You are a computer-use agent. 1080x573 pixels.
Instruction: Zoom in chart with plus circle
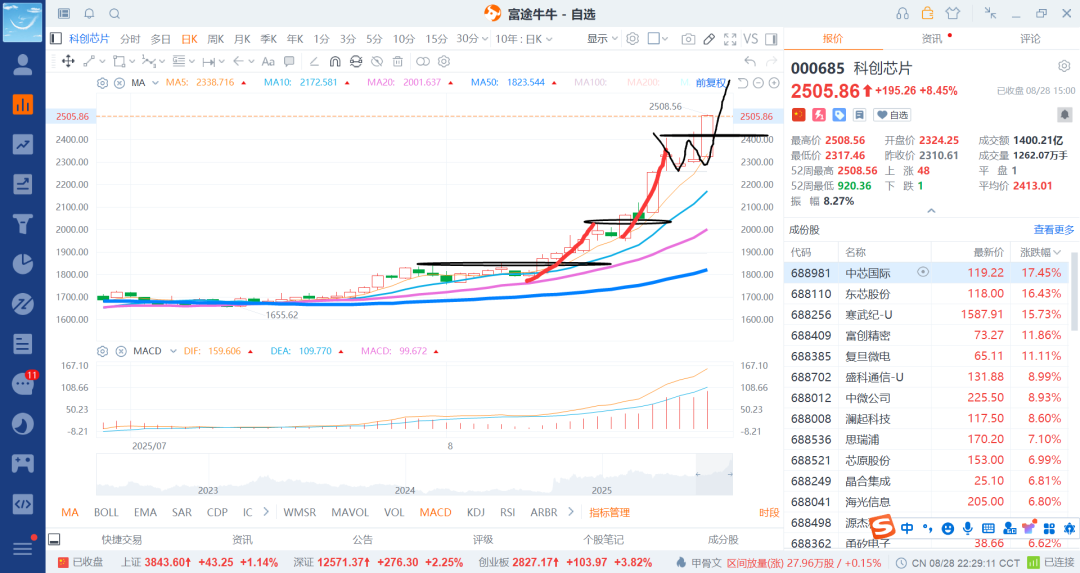(774, 83)
